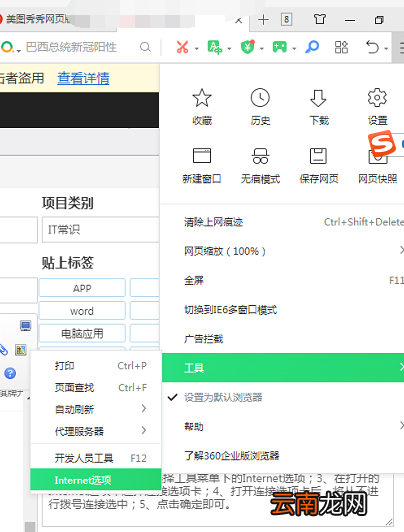Screen dimensions: 404x532
Task: Choose Print (打印) in submenu
Action: click(96, 366)
